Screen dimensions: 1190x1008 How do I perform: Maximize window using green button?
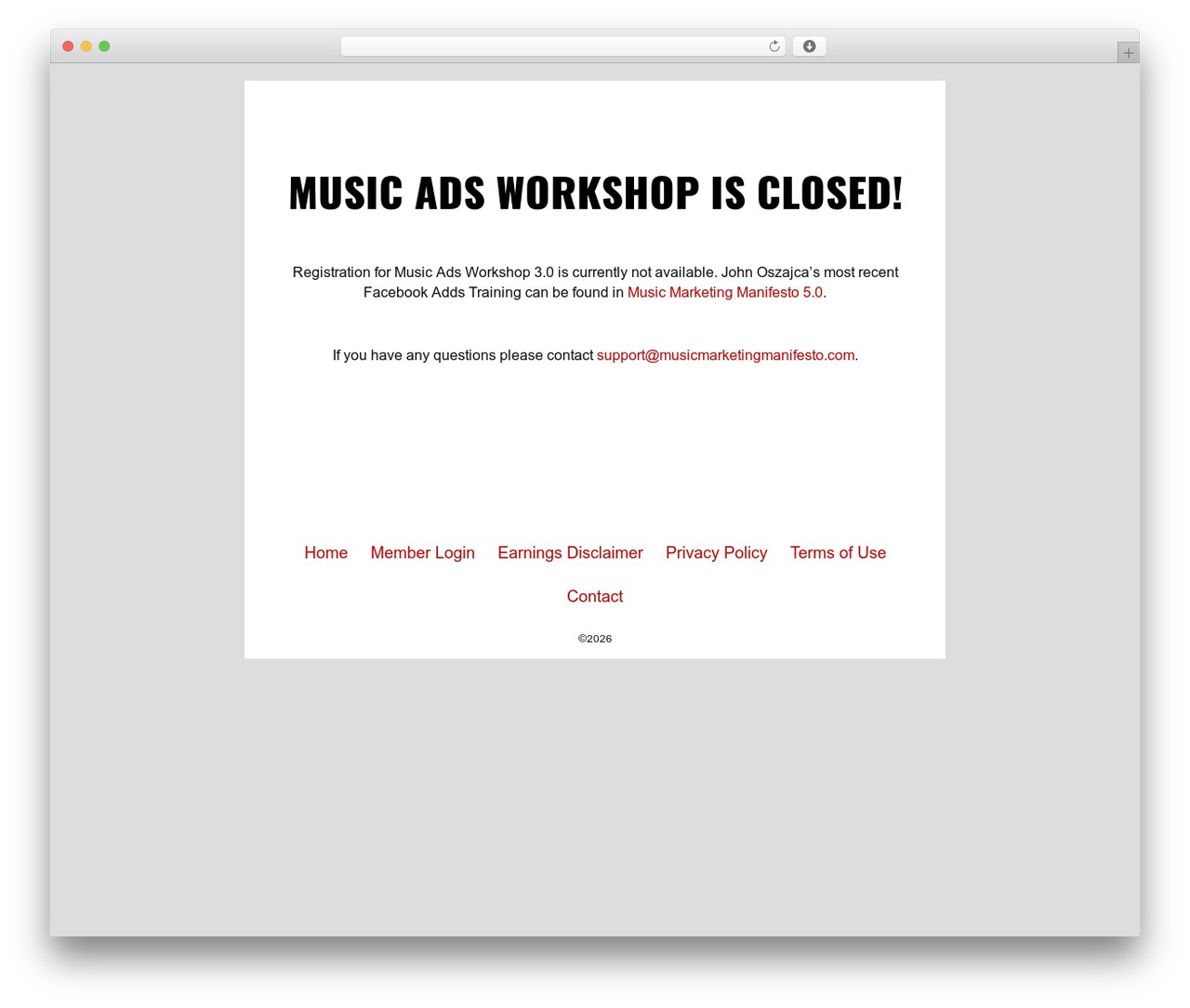click(104, 46)
